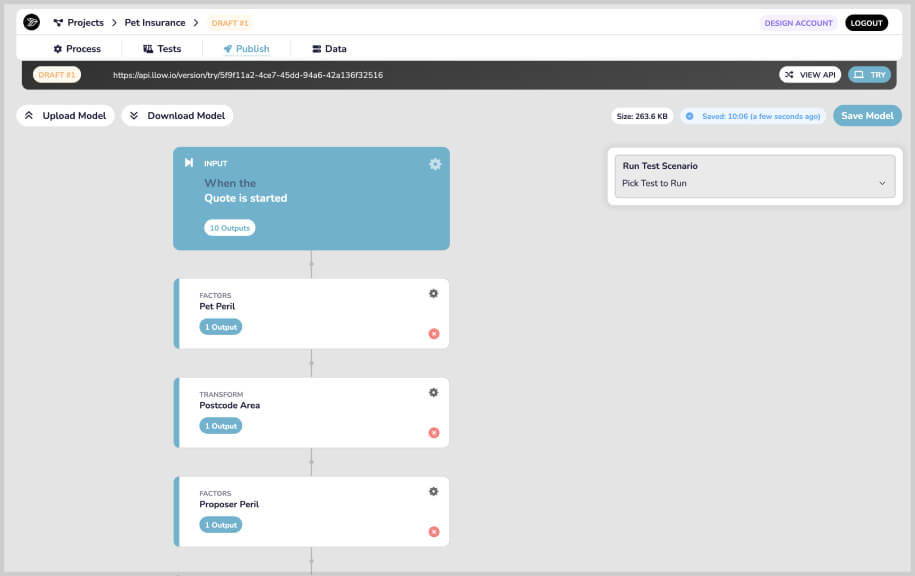Viewport: 915px width, 576px height.
Task: Click connector node between Postcode Area and Proposer Peril
Action: tap(312, 462)
